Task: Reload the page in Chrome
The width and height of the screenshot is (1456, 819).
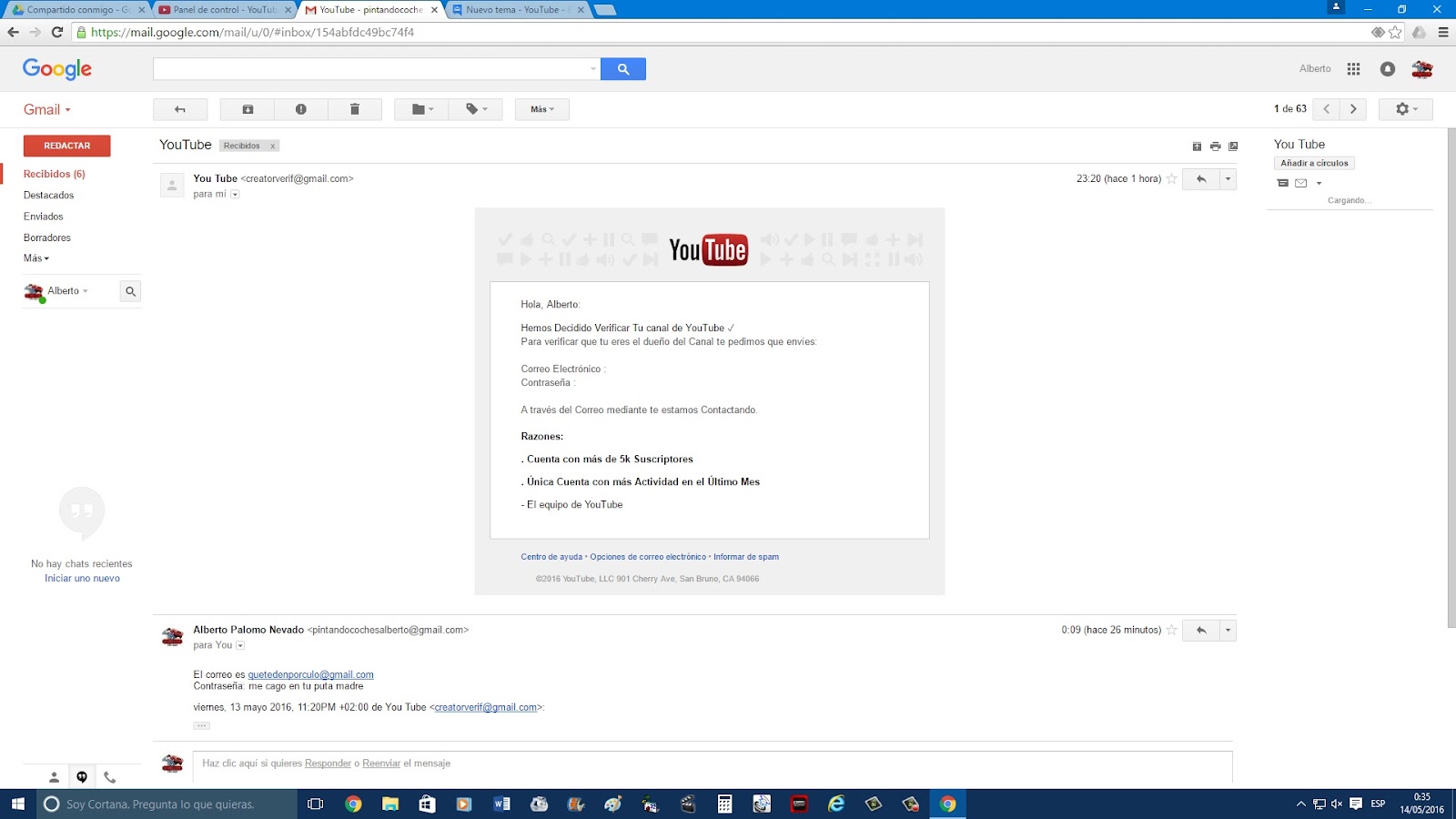Action: [56, 32]
